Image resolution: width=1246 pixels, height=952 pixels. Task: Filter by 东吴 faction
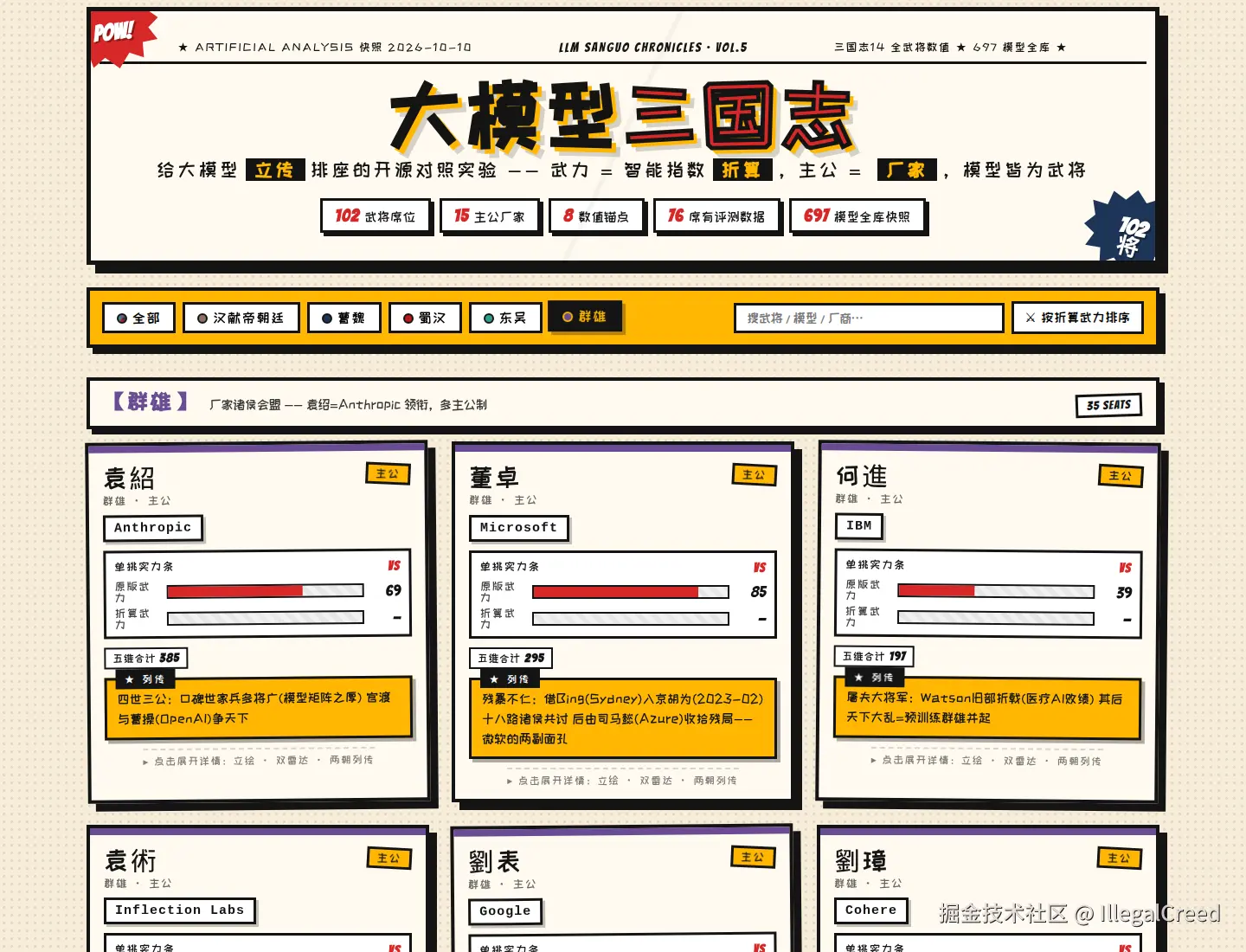click(x=505, y=318)
